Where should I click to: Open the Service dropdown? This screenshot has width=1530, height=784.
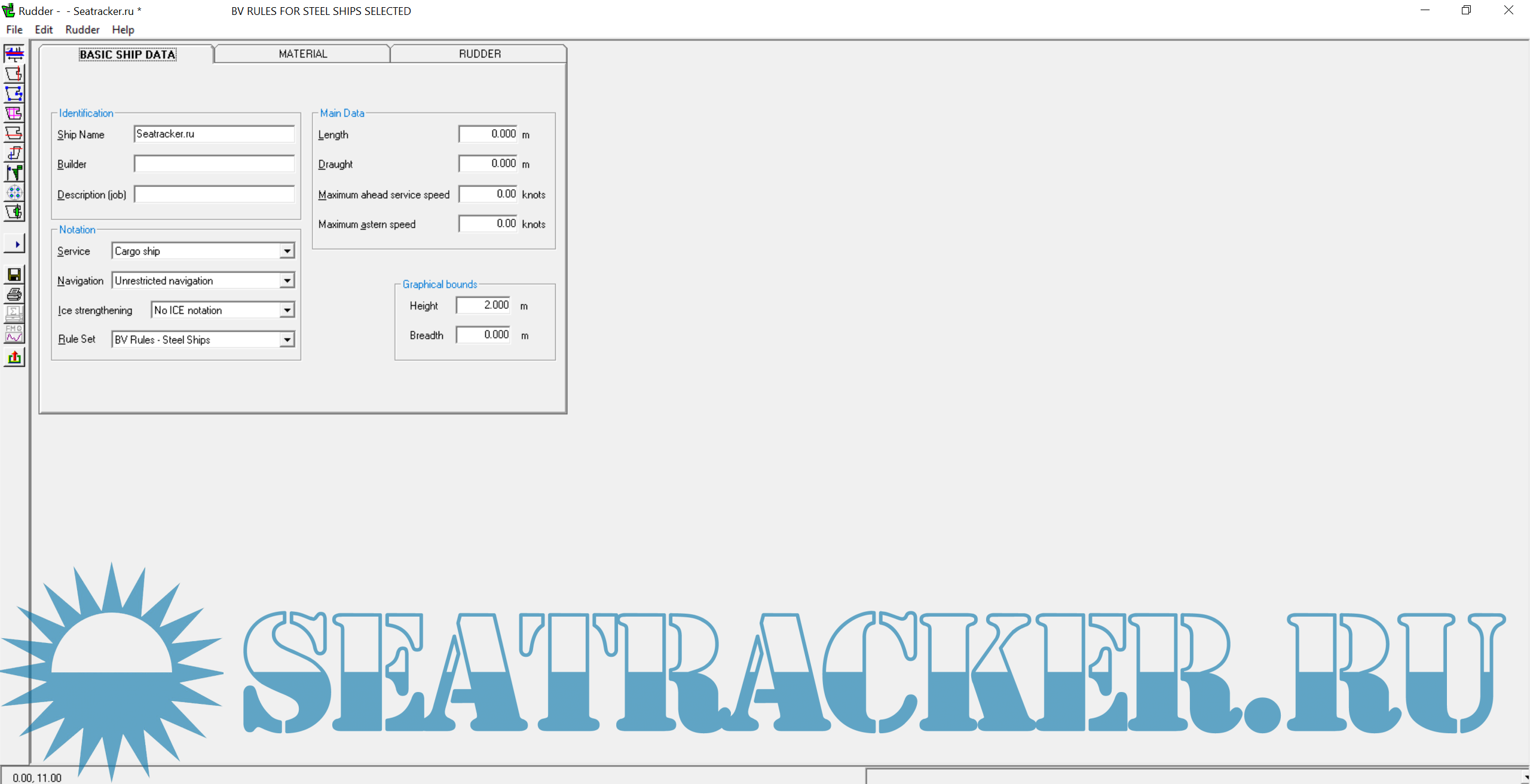287,251
